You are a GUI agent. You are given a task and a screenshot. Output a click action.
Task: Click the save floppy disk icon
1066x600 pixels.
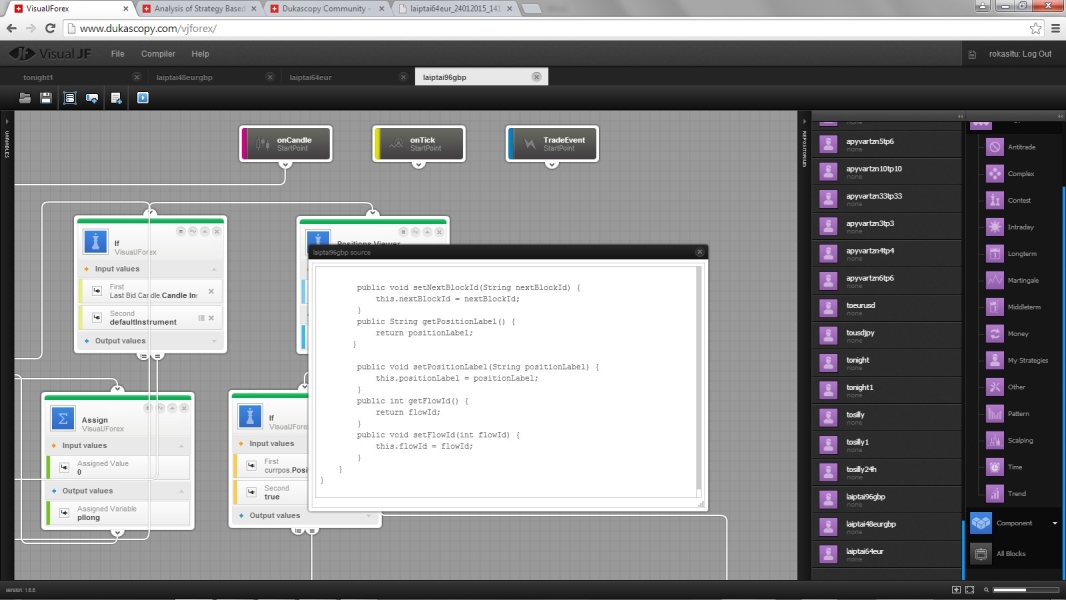(x=46, y=98)
